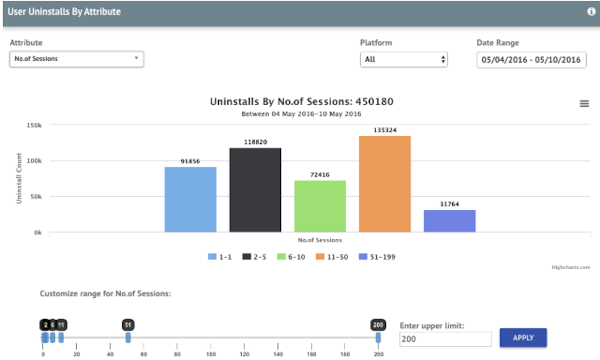The width and height of the screenshot is (600, 360).
Task: Click the green 72416 bar
Action: click(x=320, y=206)
